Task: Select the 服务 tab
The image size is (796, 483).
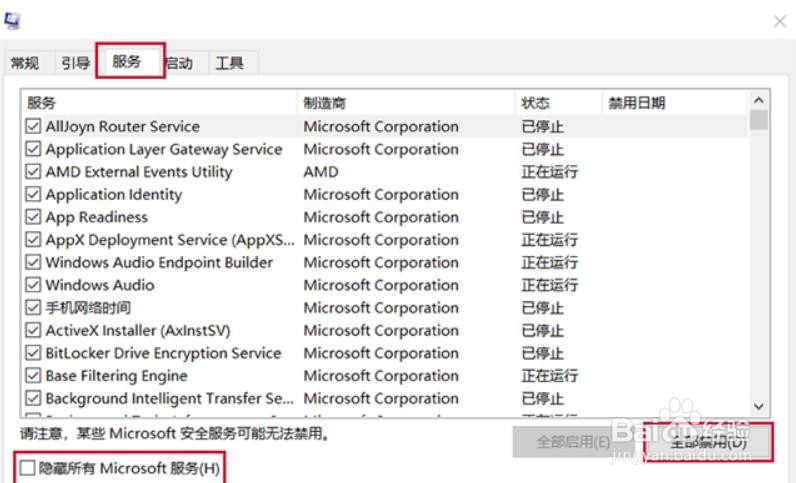Action: click(x=128, y=61)
